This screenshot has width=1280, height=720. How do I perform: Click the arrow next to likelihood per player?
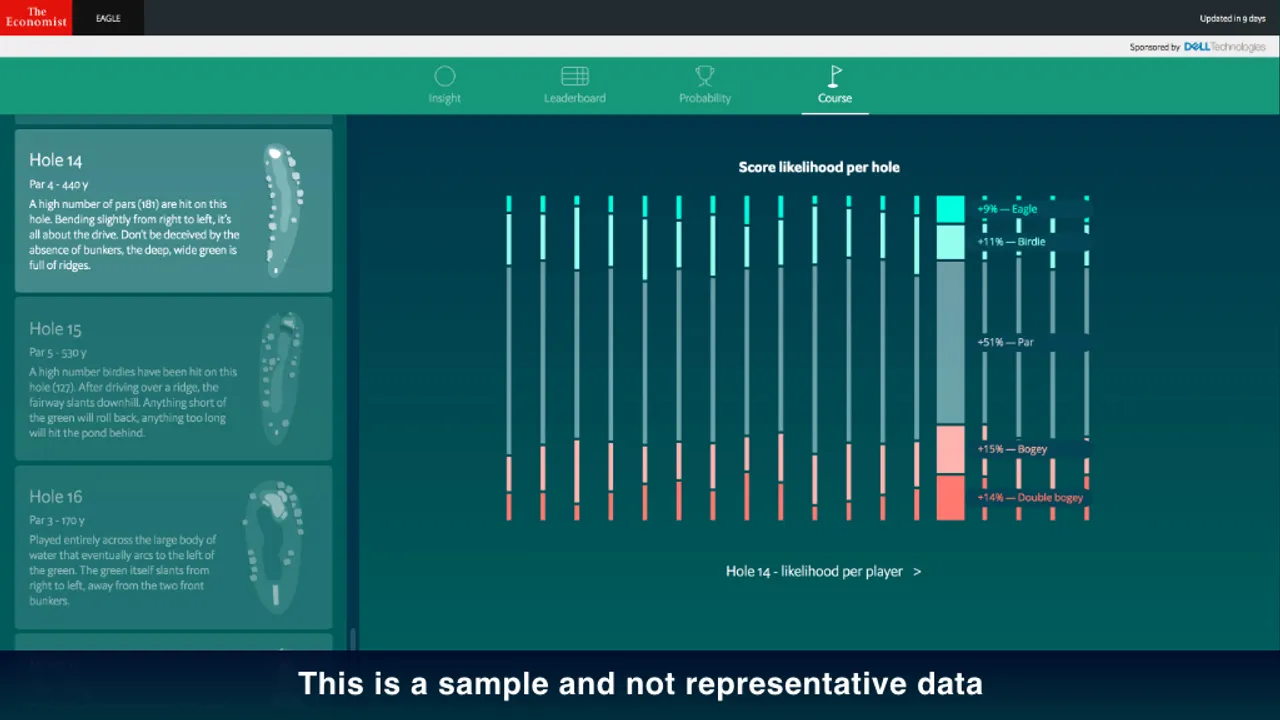(x=917, y=571)
